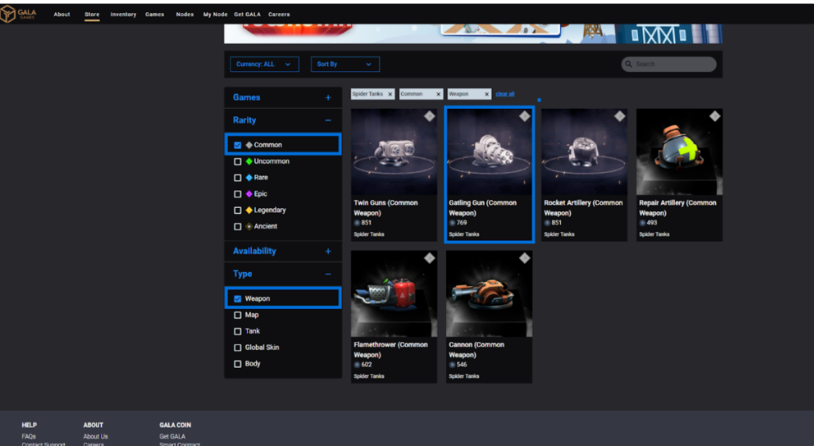This screenshot has height=446, width=814.
Task: Open the Currency: ALL dropdown
Action: click(264, 64)
